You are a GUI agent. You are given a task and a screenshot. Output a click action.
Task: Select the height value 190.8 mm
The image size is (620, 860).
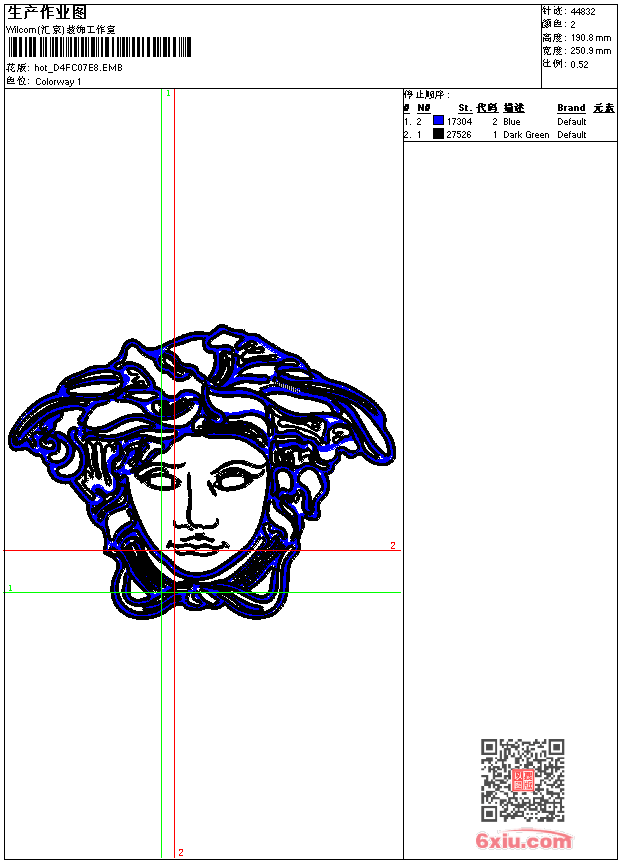pyautogui.click(x=591, y=38)
